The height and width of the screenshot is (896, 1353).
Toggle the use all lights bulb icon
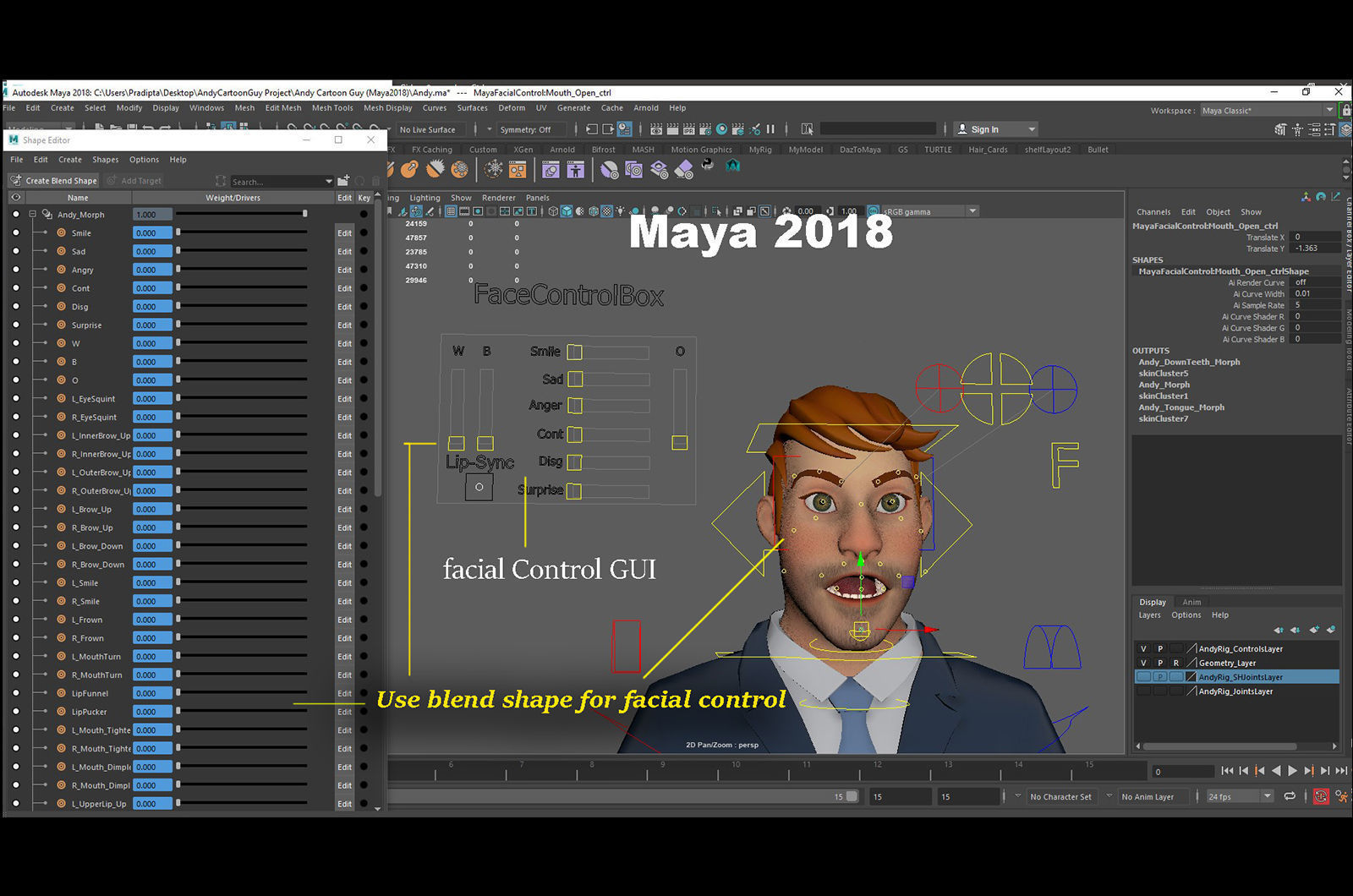621,211
